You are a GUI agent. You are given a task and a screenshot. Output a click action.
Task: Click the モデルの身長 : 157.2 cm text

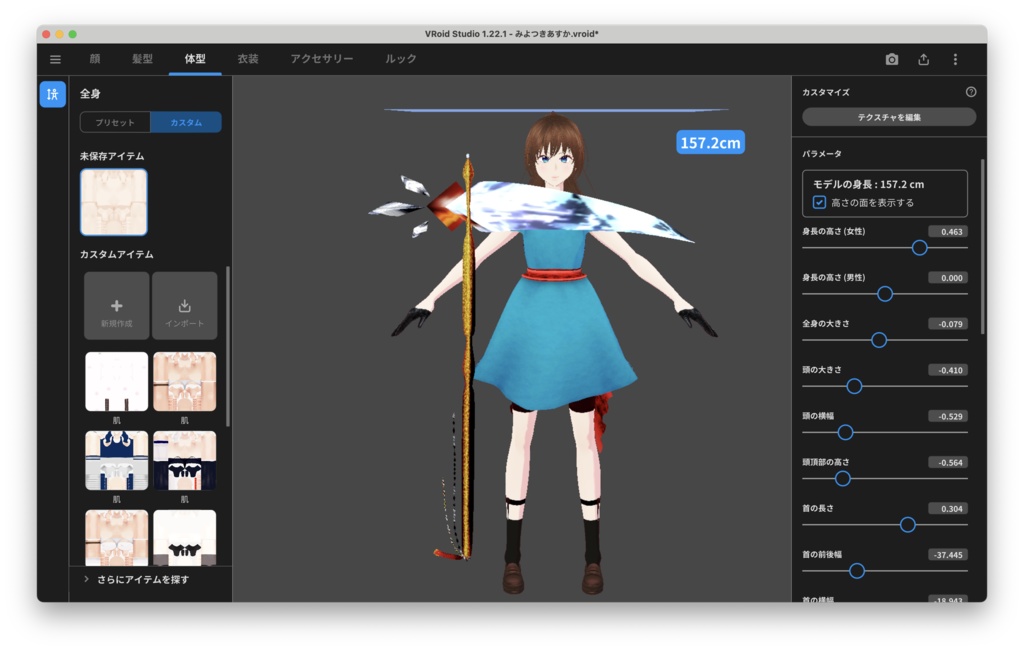pos(868,185)
